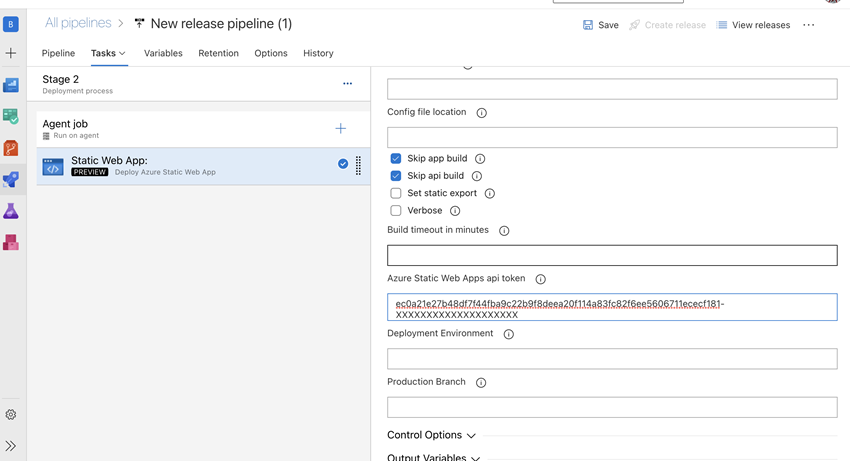Viewport: 850px width, 461px height.
Task: Select the Stage 2 deployment process
Action: (198, 84)
